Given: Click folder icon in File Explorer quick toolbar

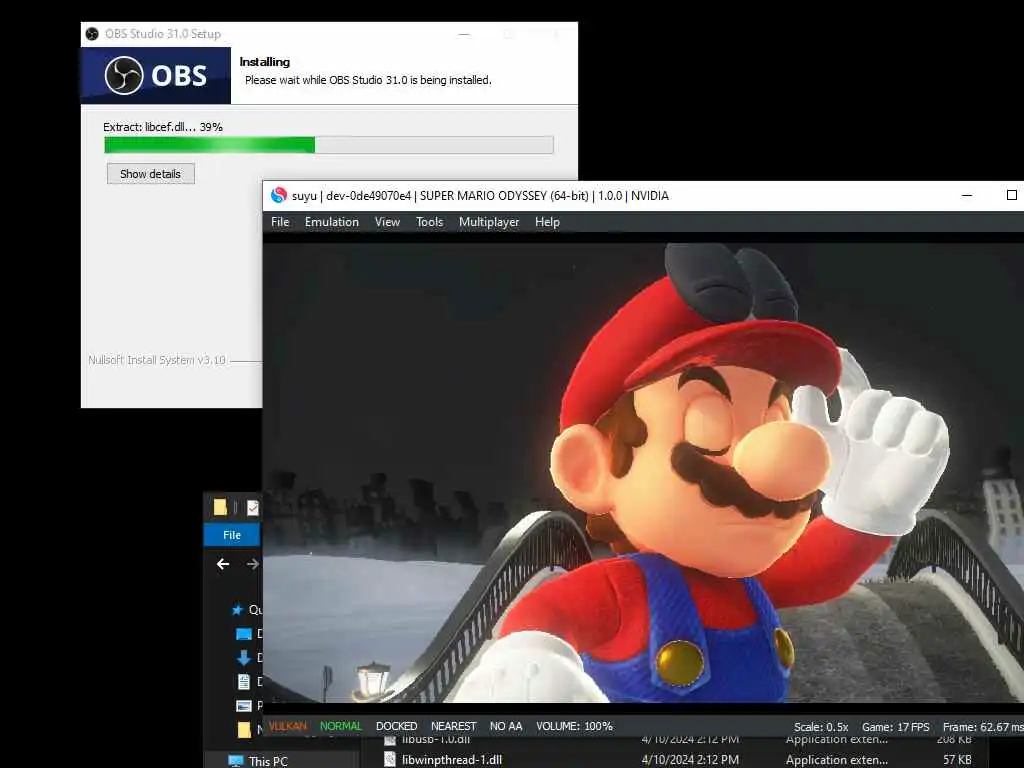Looking at the screenshot, I should [x=220, y=507].
